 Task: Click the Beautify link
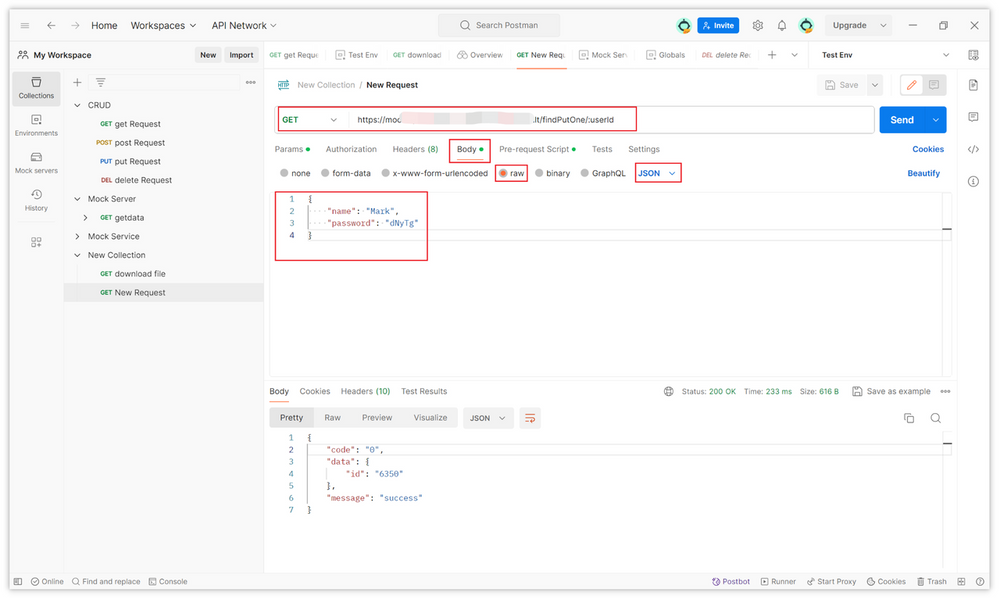click(x=923, y=173)
